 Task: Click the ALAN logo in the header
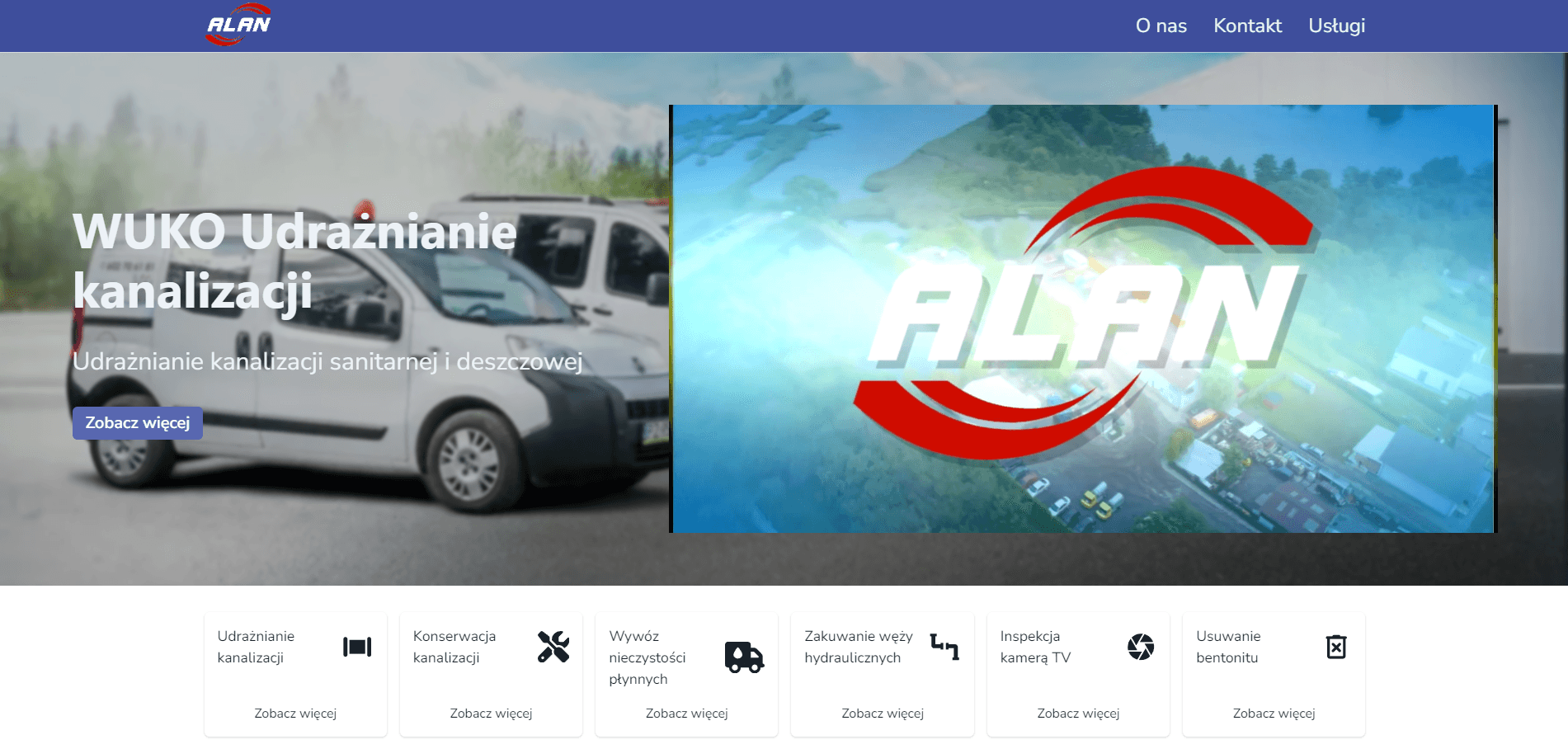[238, 25]
